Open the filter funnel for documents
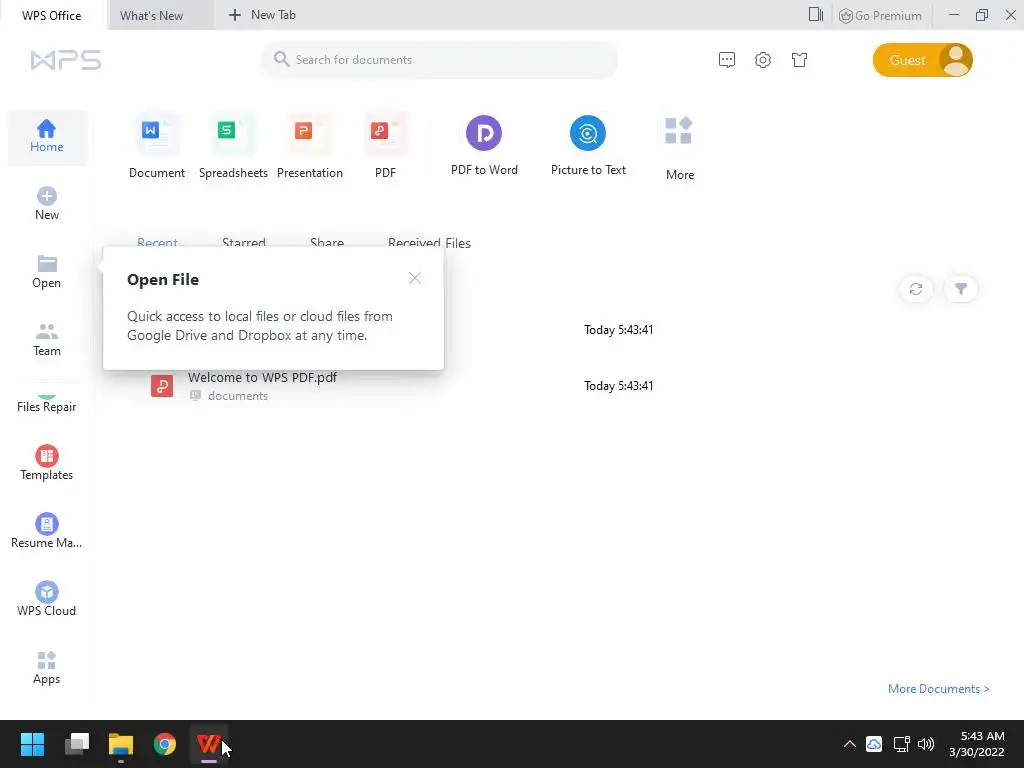Screen dimensions: 1024x768 point(961,289)
